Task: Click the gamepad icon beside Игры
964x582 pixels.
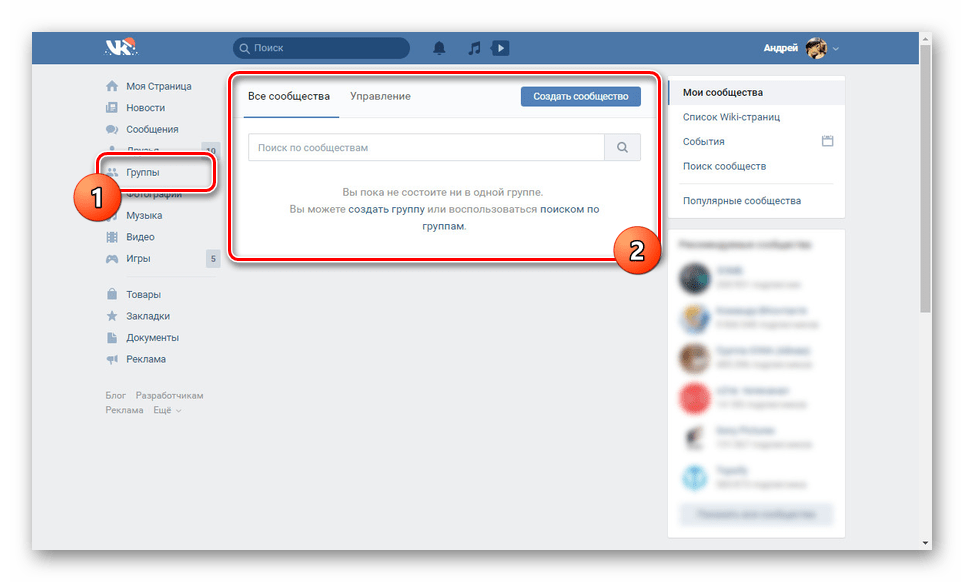Action: [x=111, y=259]
